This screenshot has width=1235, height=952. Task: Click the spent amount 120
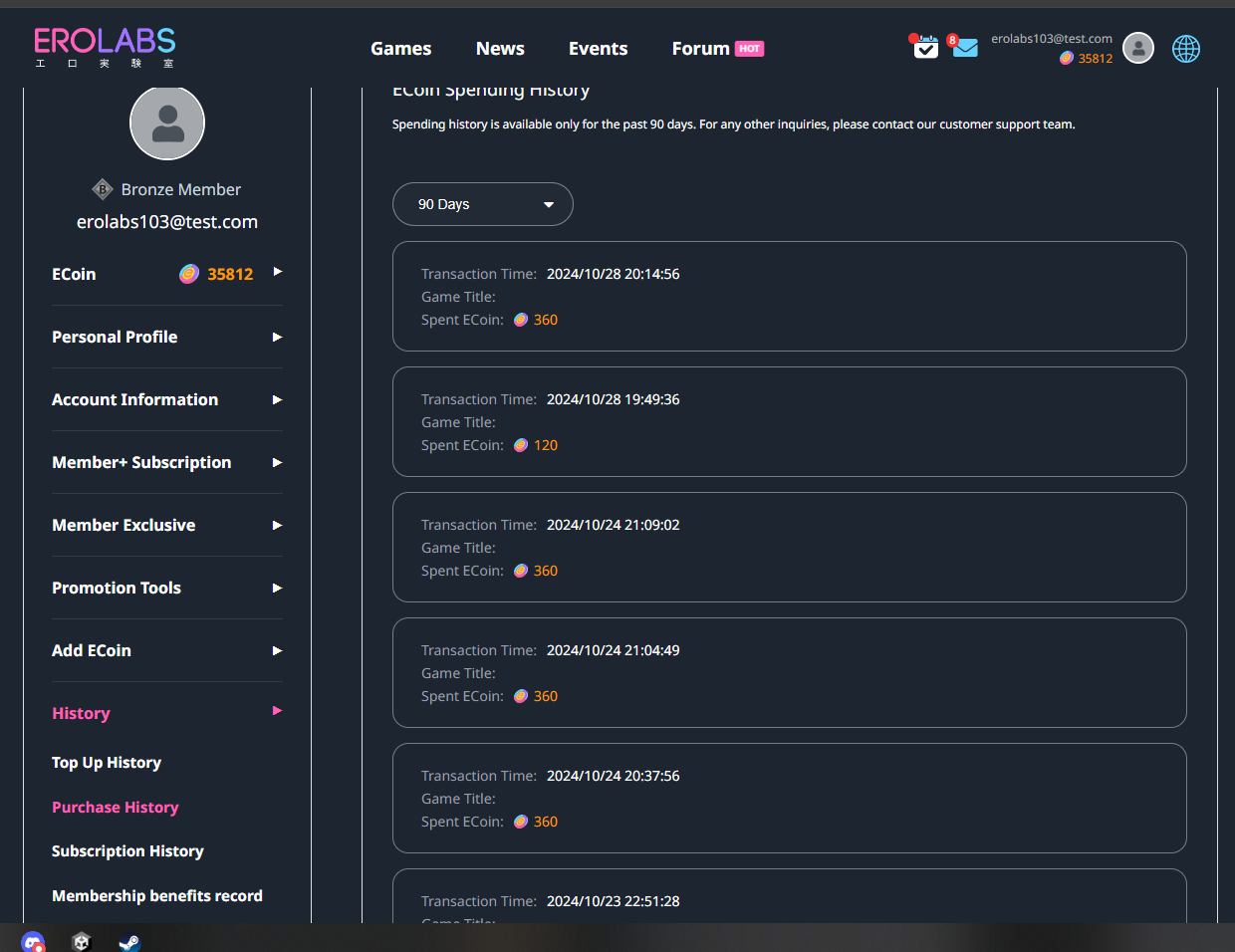point(546,445)
